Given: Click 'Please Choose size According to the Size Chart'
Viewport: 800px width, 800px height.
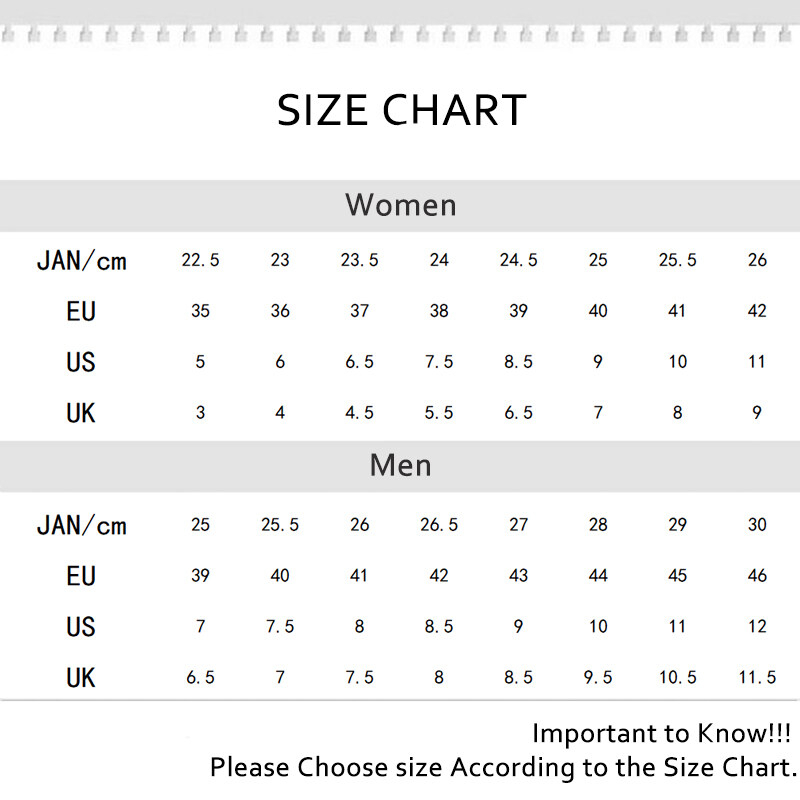Looking at the screenshot, I should click(504, 767).
